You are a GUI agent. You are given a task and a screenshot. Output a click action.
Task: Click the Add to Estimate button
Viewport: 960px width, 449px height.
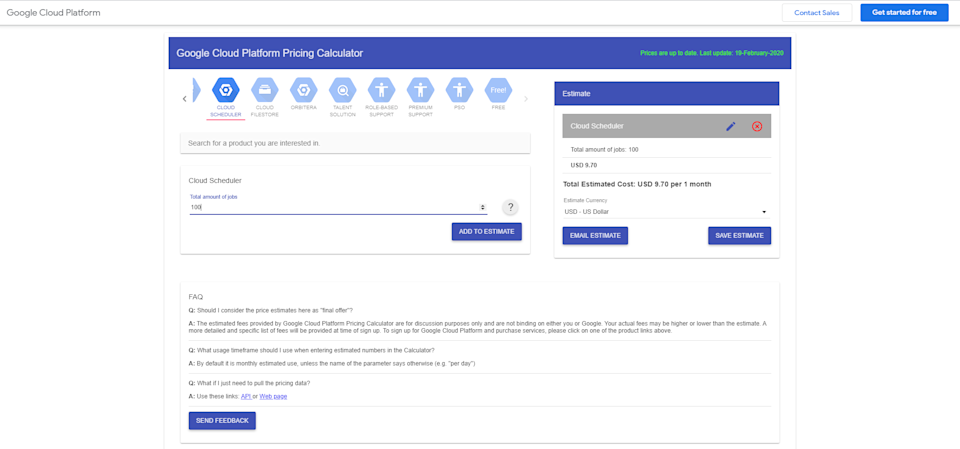pos(487,232)
